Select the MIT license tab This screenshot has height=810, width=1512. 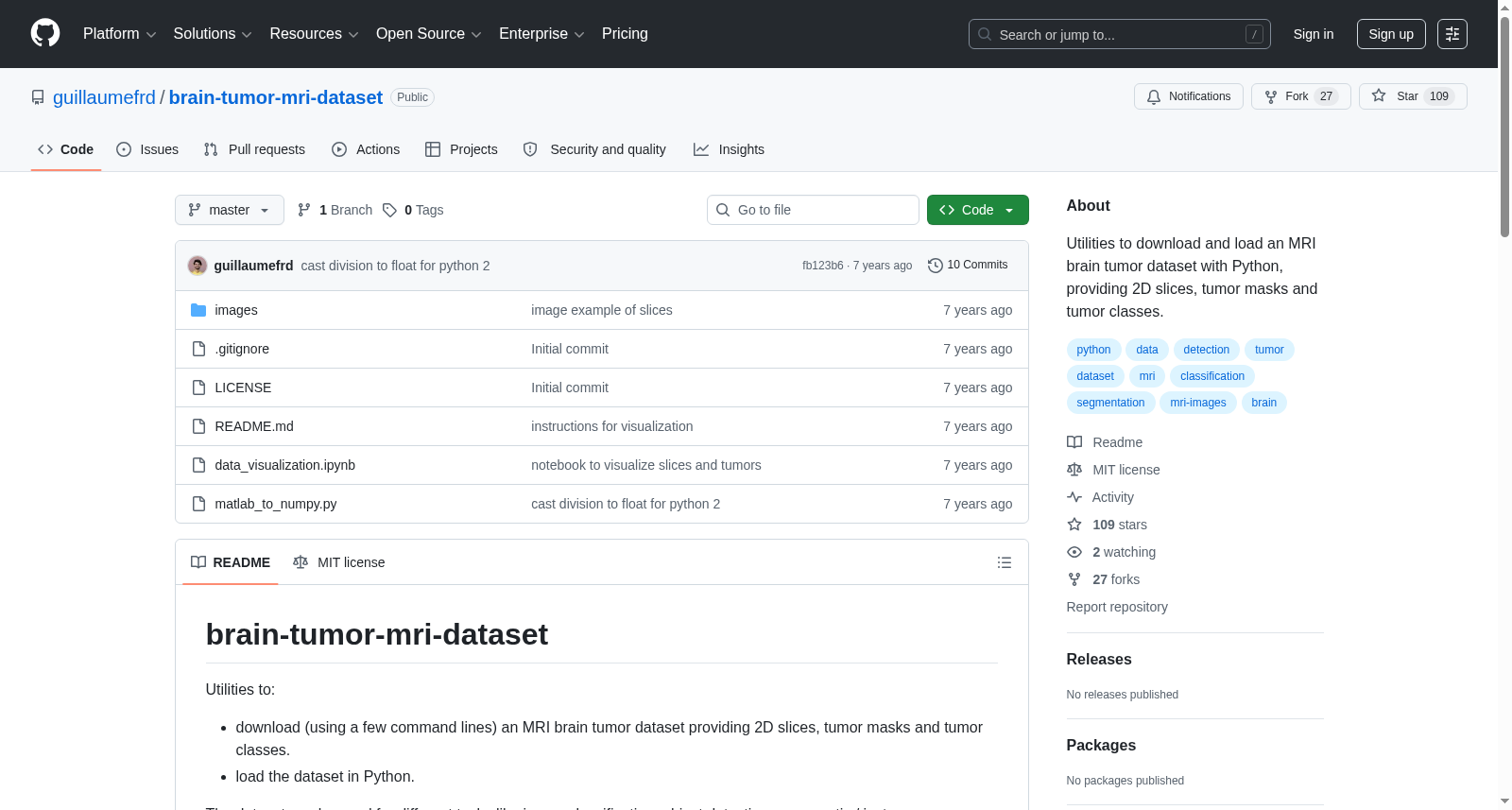pos(339,562)
